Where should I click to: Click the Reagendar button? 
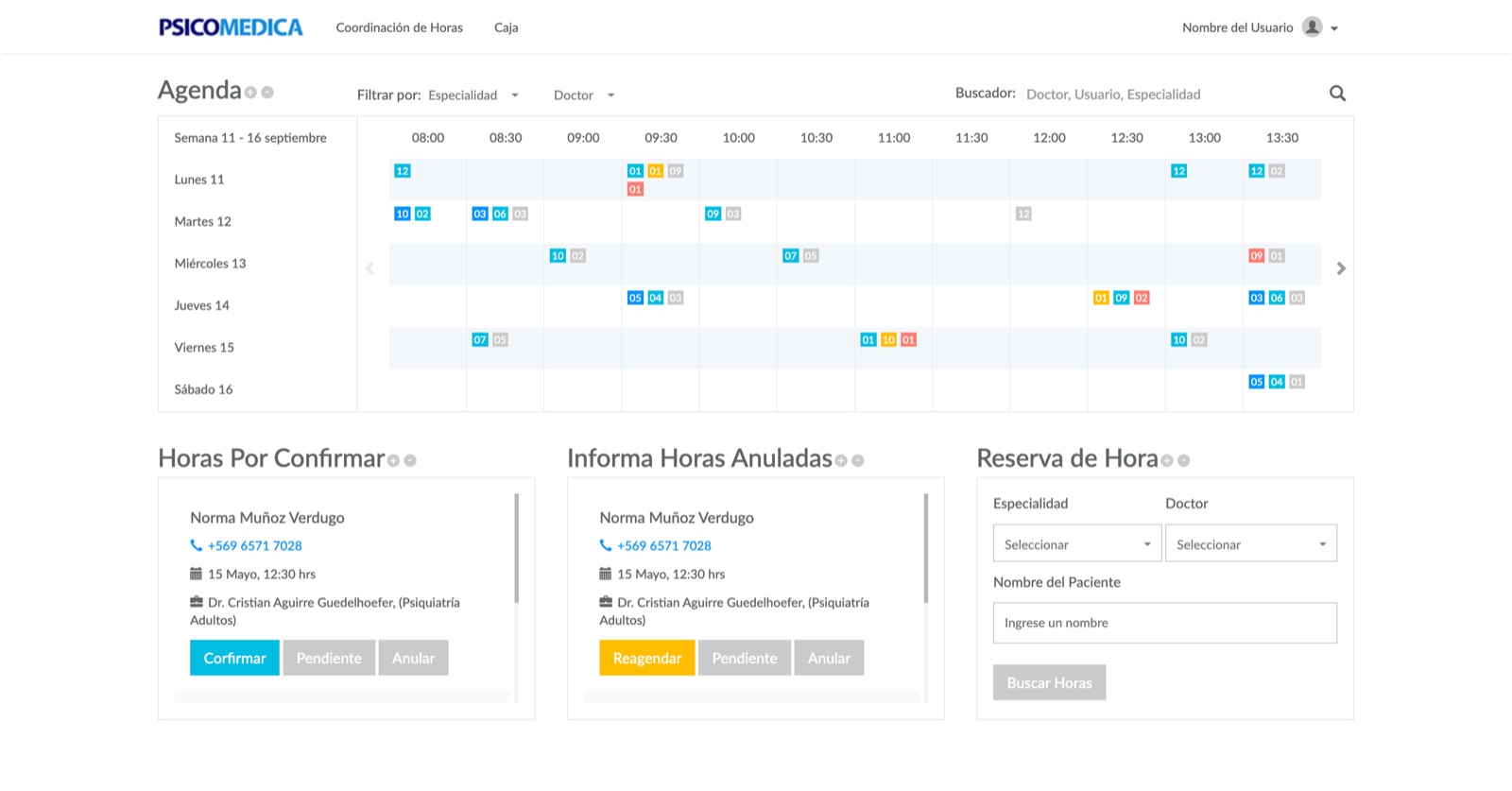point(647,658)
